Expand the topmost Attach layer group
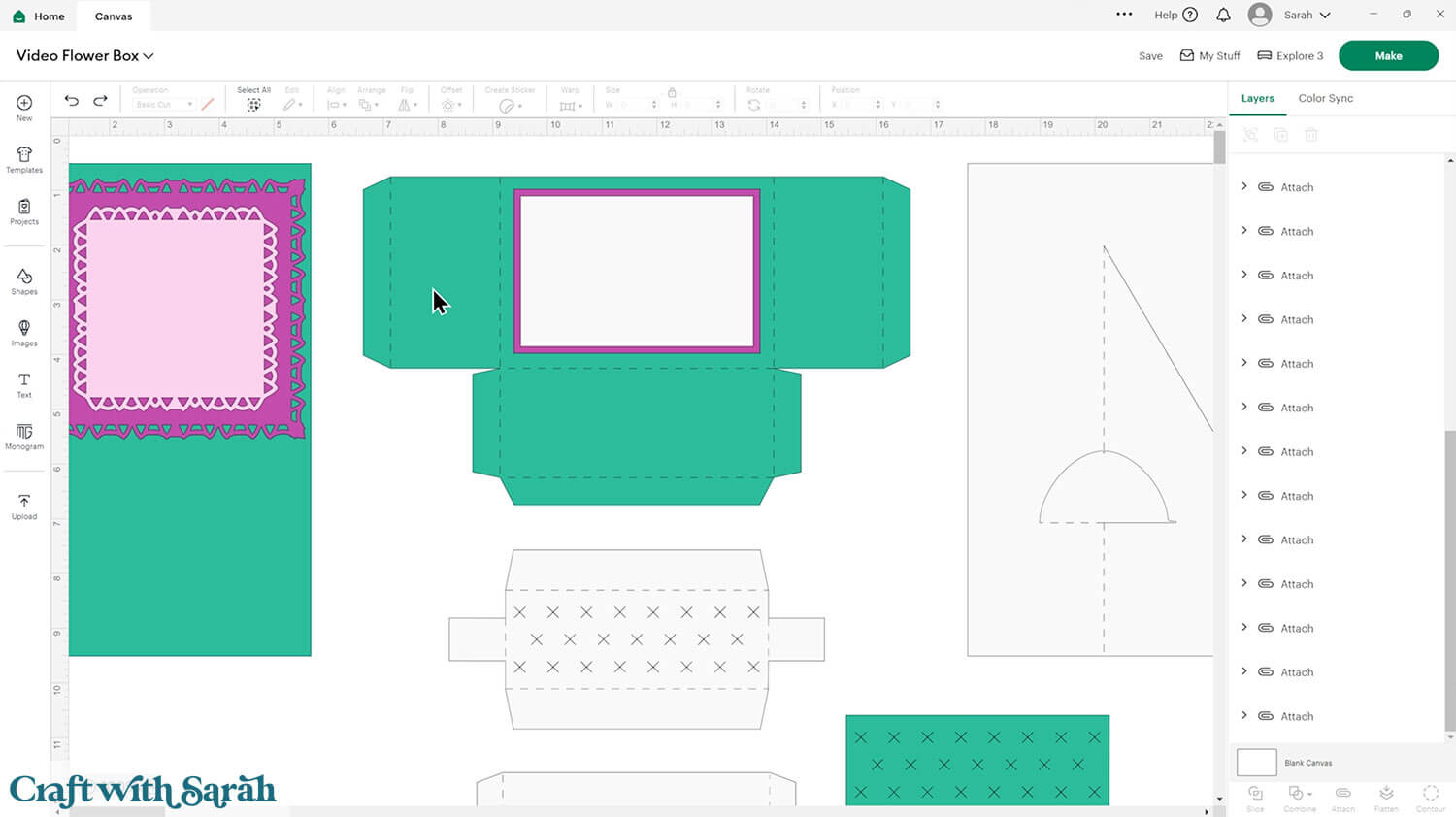Image resolution: width=1456 pixels, height=817 pixels. point(1244,186)
